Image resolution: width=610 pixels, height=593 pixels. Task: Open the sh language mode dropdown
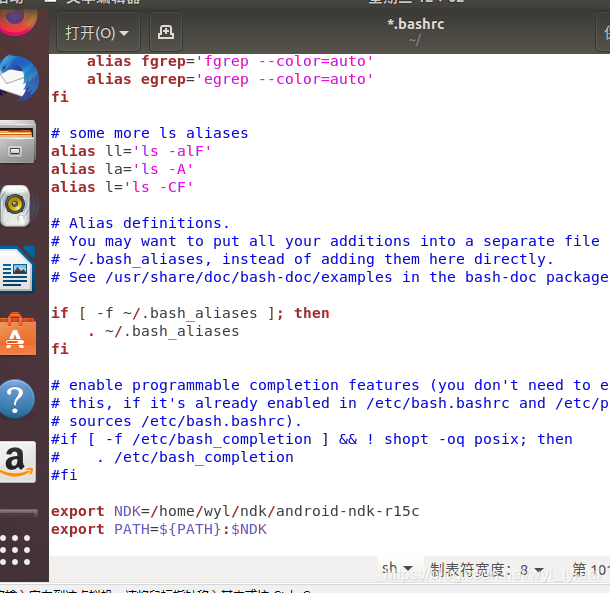tap(397, 569)
